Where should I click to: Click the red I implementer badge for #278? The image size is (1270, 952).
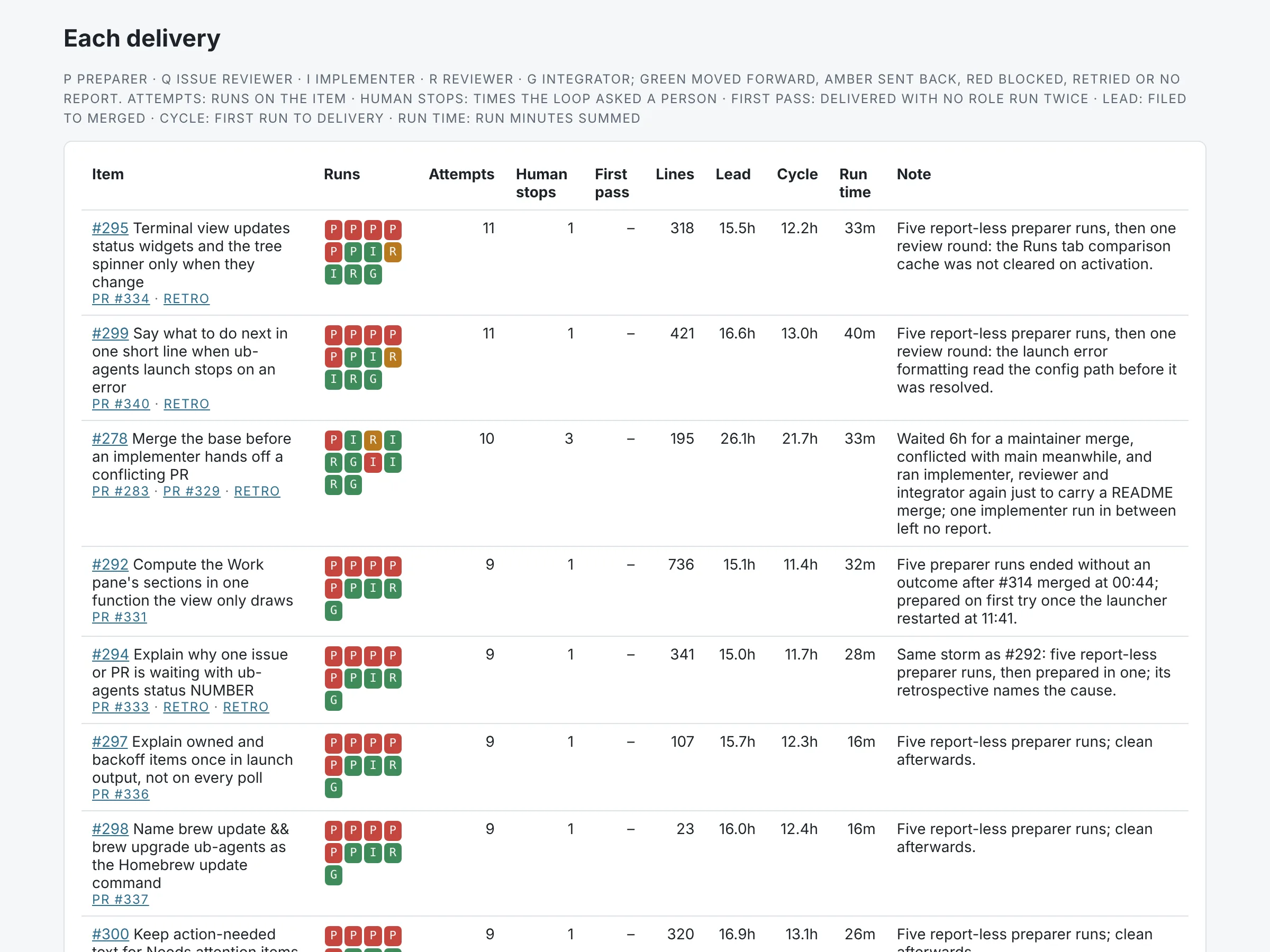point(373,462)
